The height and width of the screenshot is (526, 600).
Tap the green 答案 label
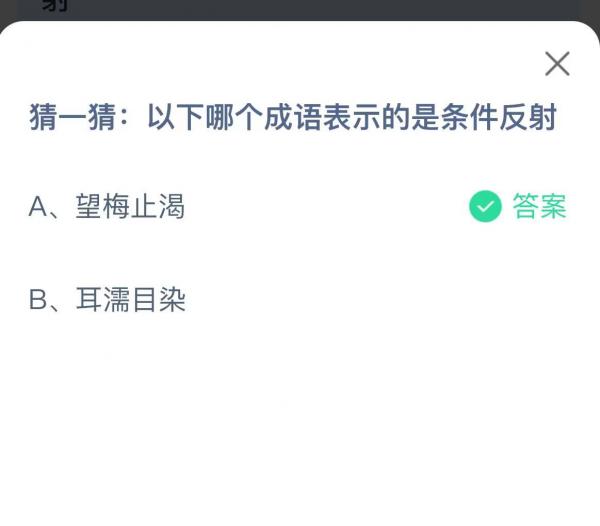(x=539, y=206)
